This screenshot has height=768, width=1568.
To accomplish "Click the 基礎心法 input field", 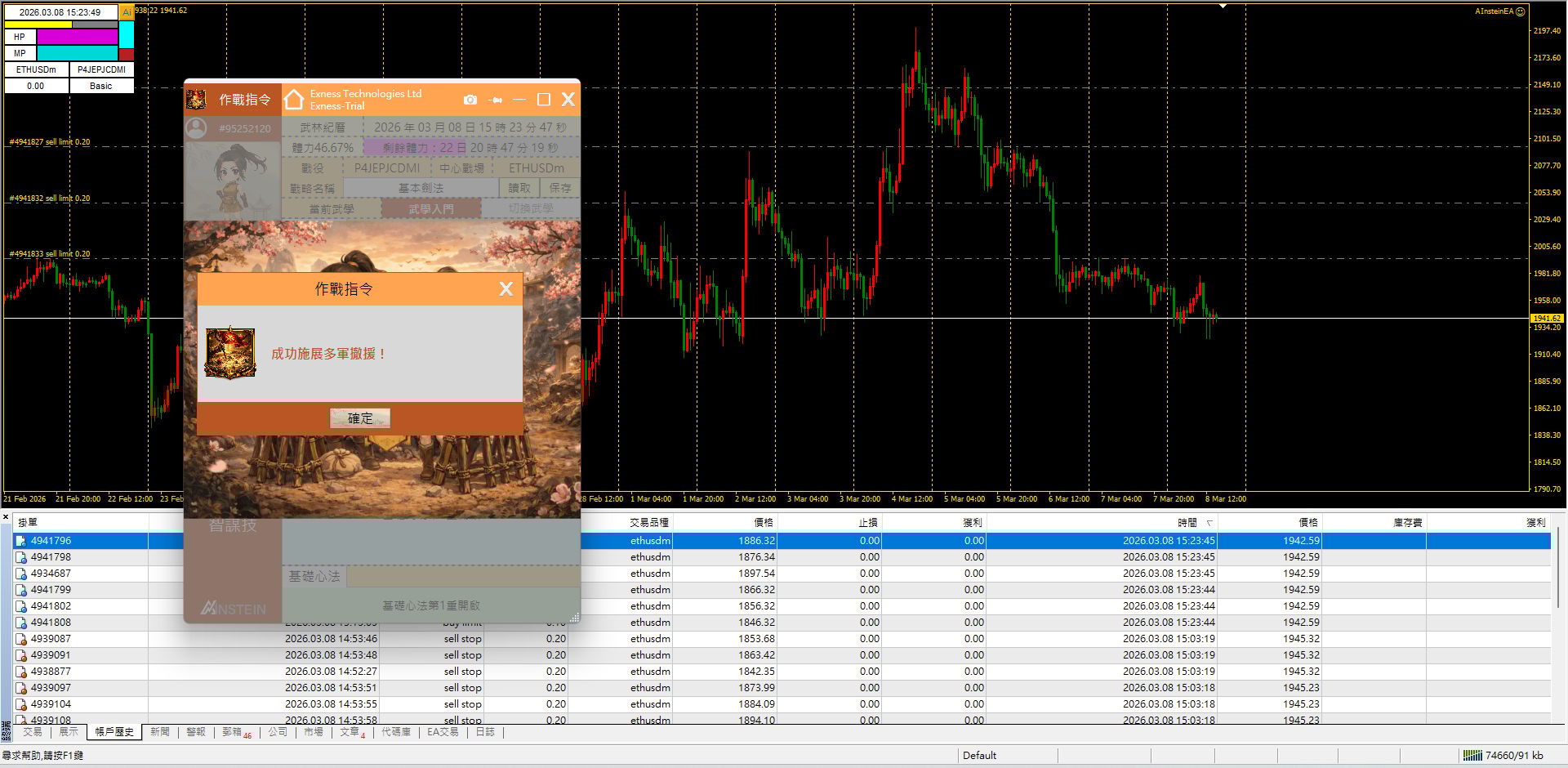I will (463, 577).
